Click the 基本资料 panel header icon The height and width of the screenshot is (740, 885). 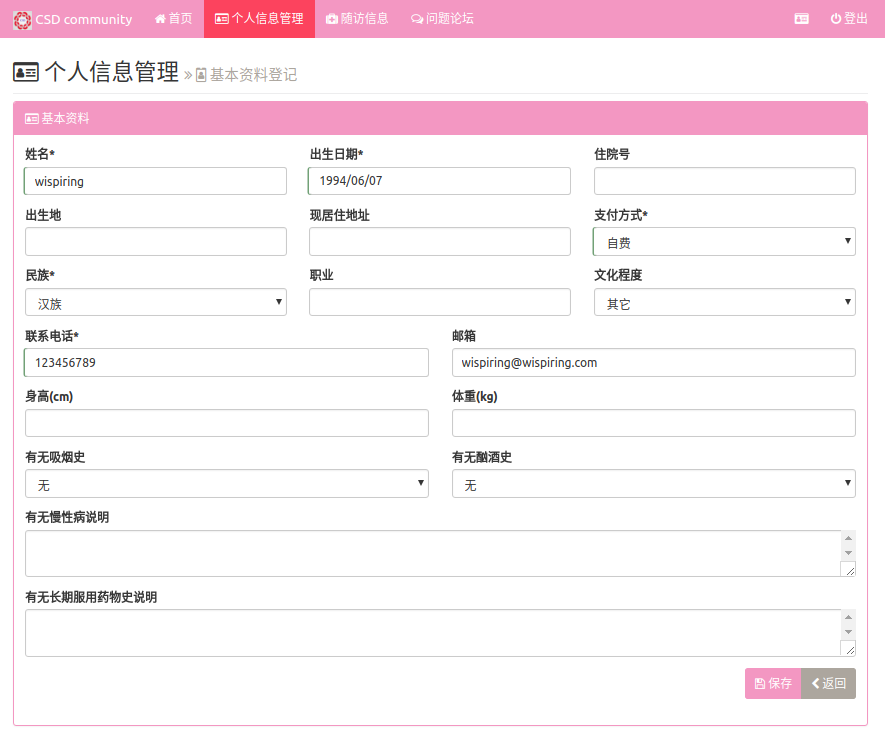(x=31, y=118)
